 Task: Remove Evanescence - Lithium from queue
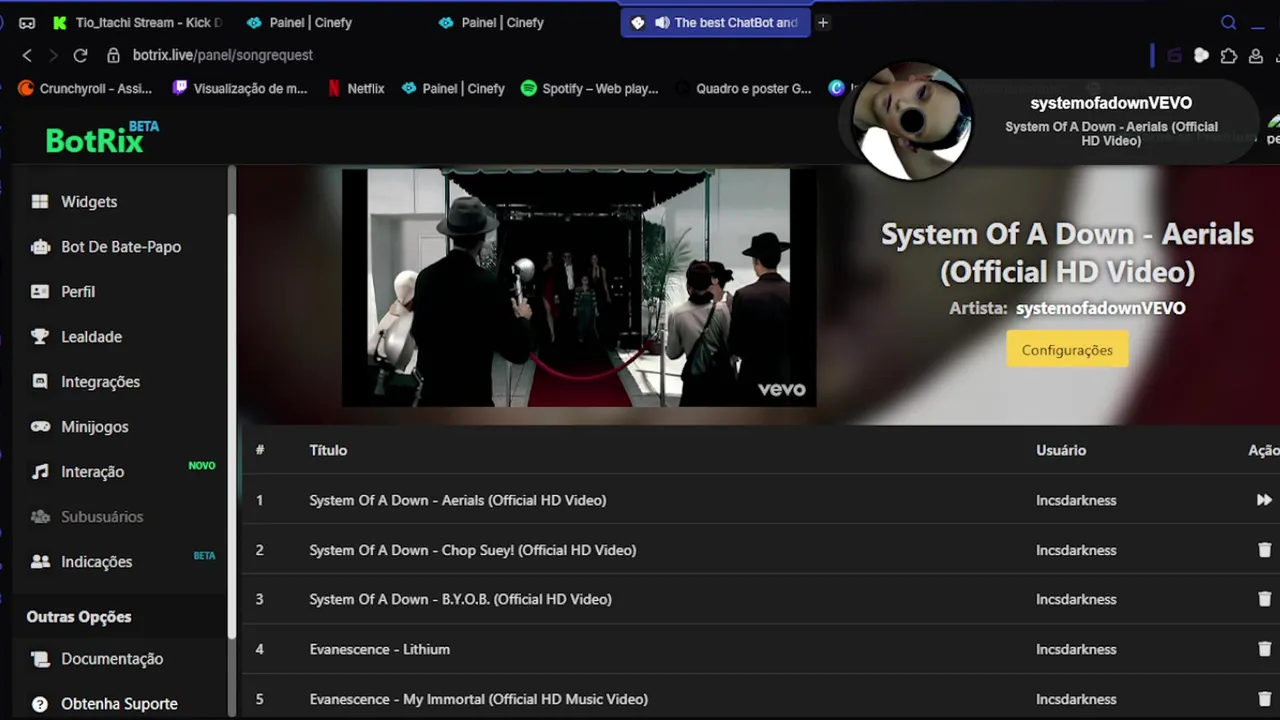pyautogui.click(x=1264, y=649)
